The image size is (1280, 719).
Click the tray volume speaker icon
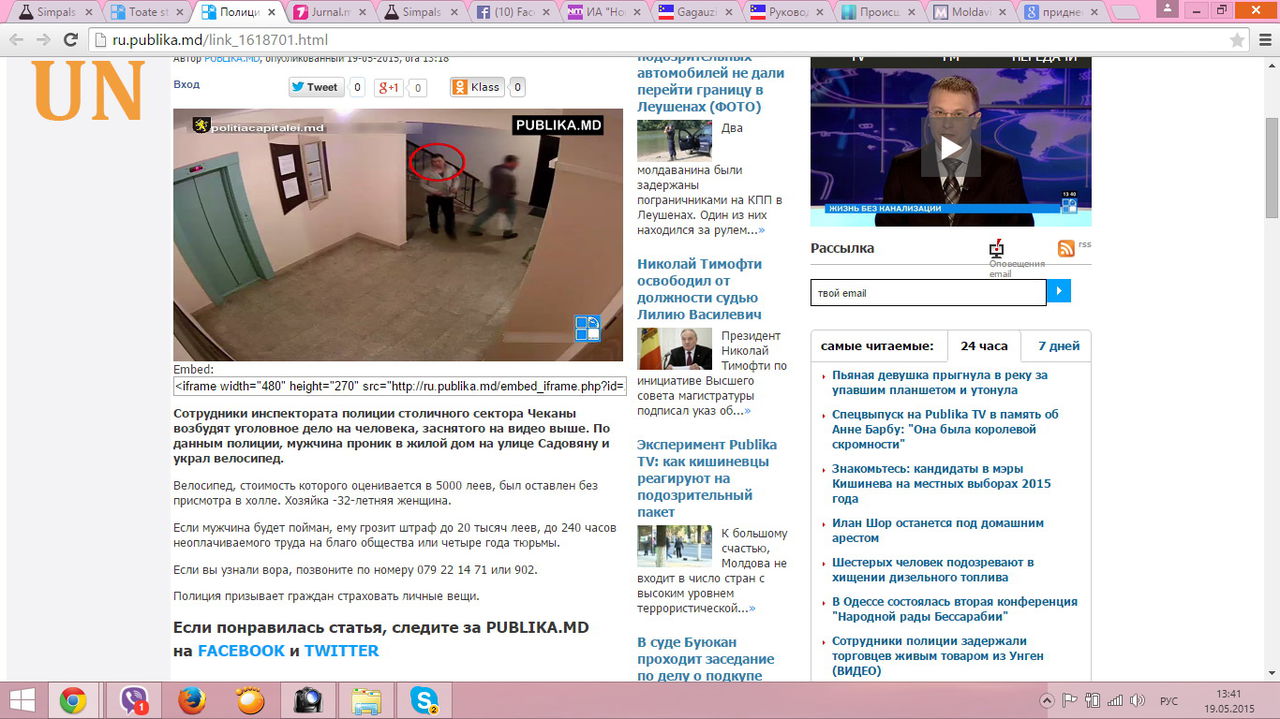1137,700
